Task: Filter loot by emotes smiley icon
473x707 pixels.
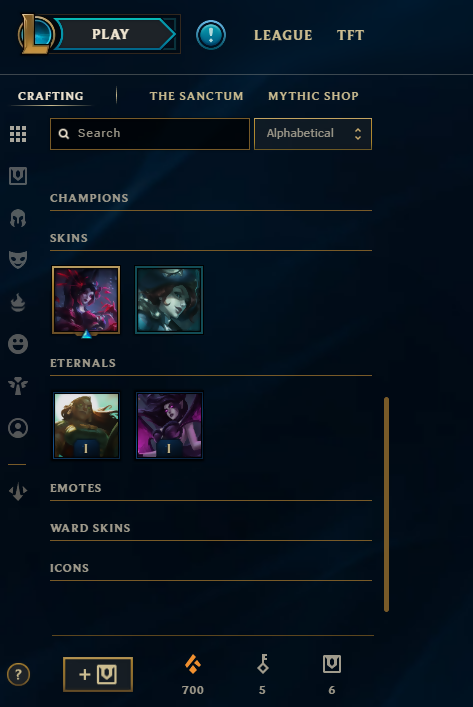Action: point(18,344)
